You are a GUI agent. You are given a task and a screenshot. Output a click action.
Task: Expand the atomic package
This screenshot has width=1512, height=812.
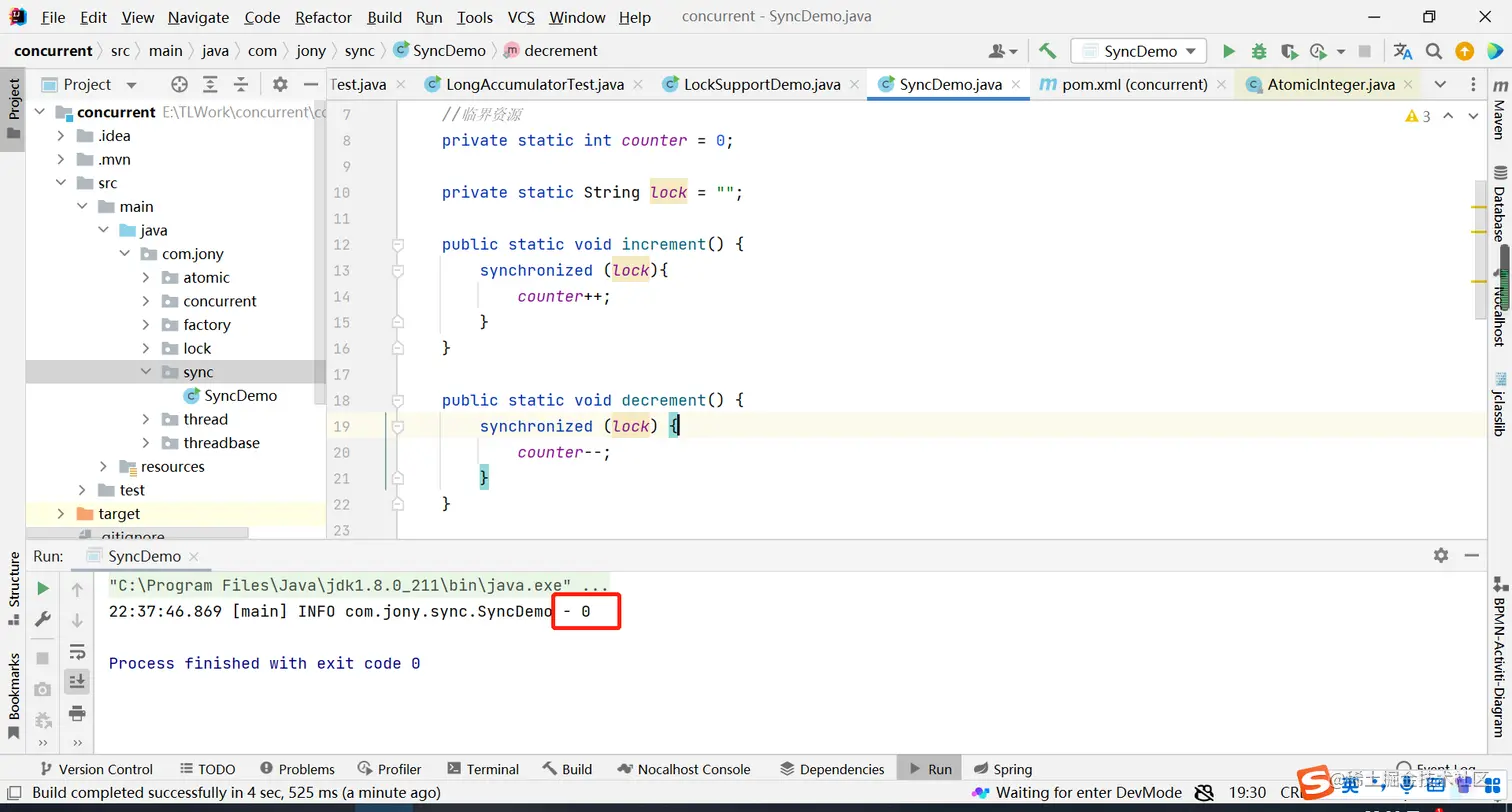(x=145, y=278)
